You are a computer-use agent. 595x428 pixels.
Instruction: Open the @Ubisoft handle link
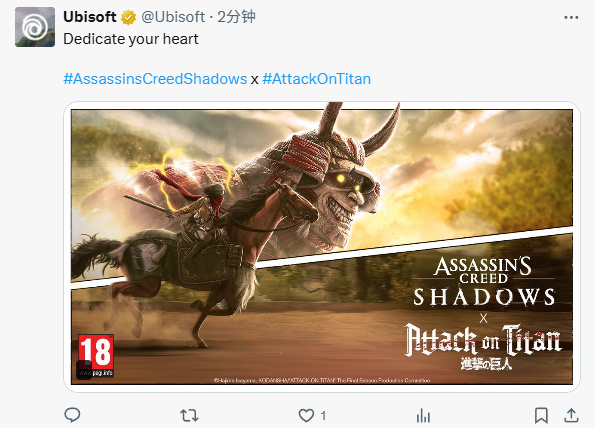point(173,17)
